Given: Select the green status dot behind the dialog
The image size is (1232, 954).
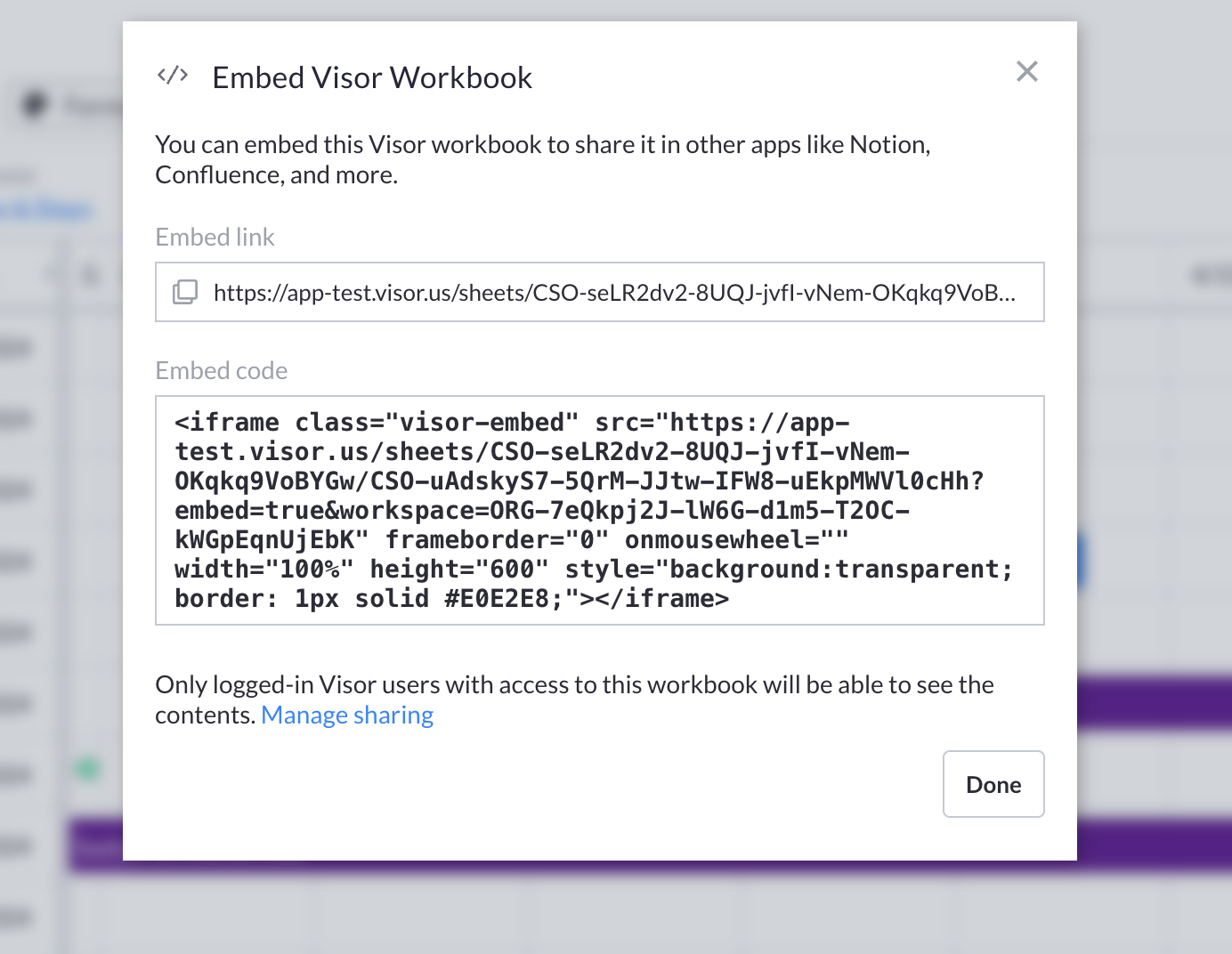Looking at the screenshot, I should click(86, 767).
